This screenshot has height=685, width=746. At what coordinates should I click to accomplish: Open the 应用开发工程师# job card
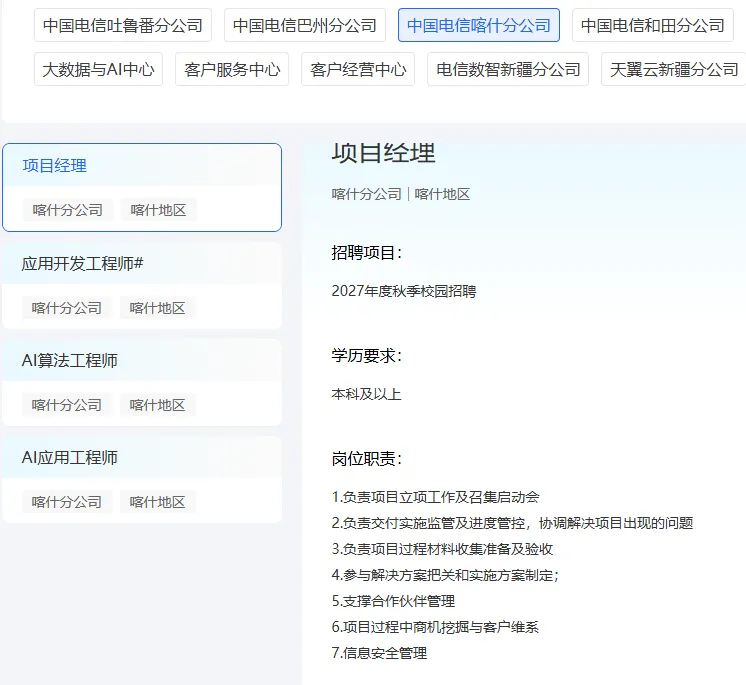point(142,285)
